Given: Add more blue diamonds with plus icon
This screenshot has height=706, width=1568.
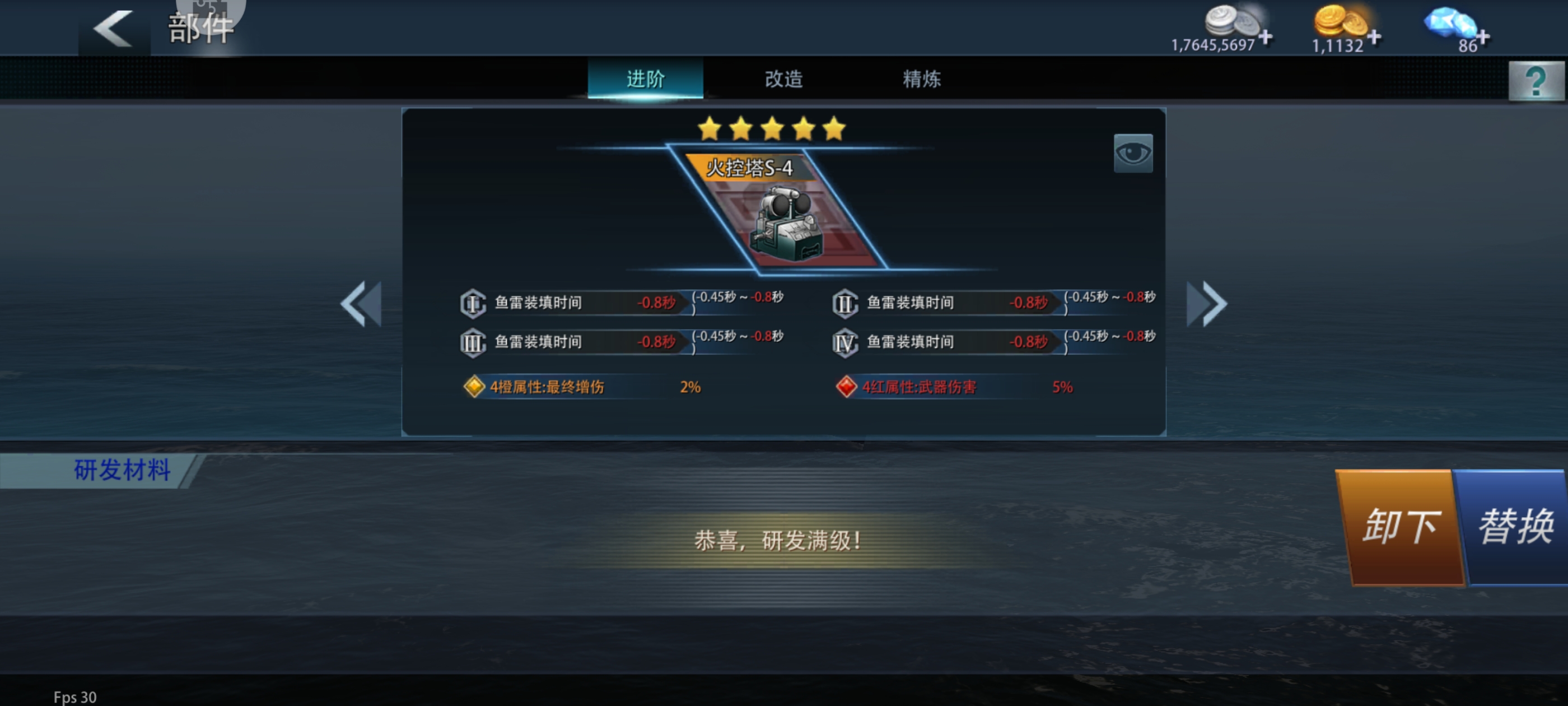Looking at the screenshot, I should point(1483,37).
